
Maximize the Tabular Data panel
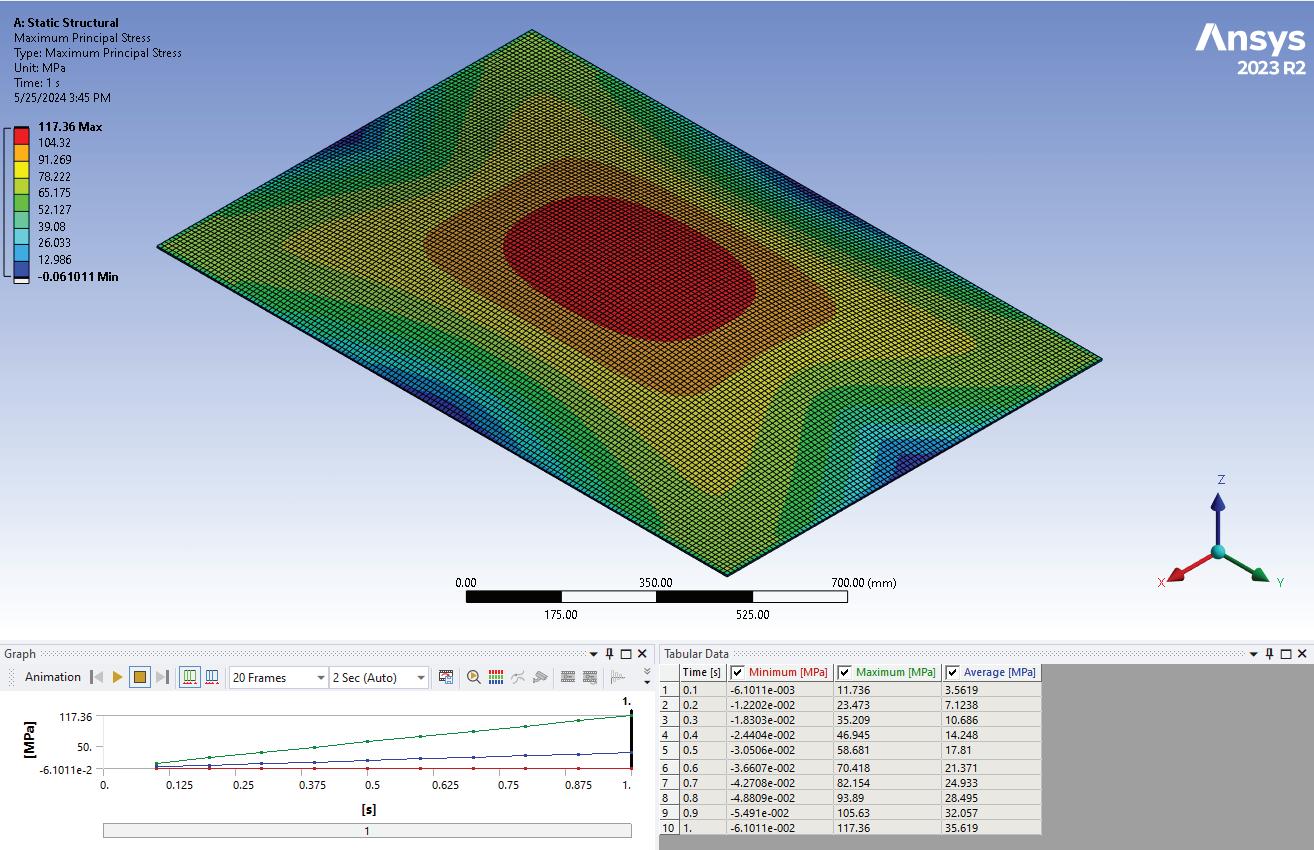[x=1286, y=654]
